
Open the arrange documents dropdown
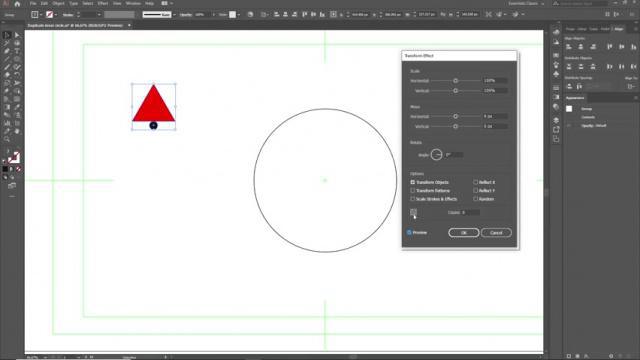pyautogui.click(x=167, y=3)
